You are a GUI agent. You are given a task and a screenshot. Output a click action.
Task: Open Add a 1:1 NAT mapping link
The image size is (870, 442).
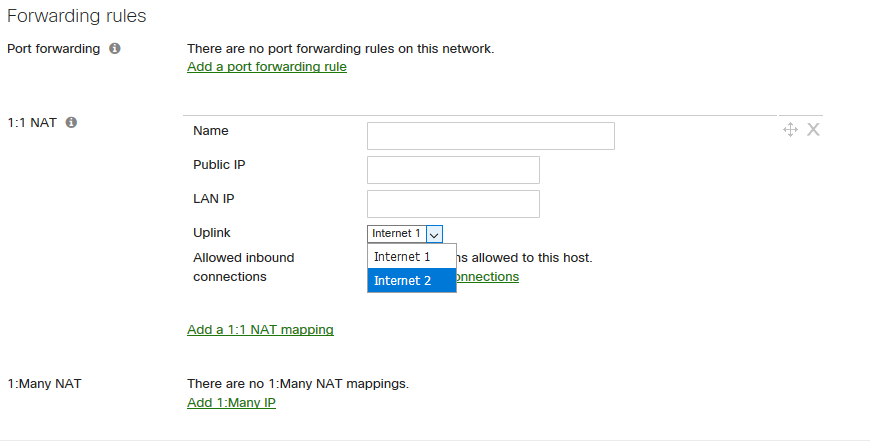[x=260, y=329]
